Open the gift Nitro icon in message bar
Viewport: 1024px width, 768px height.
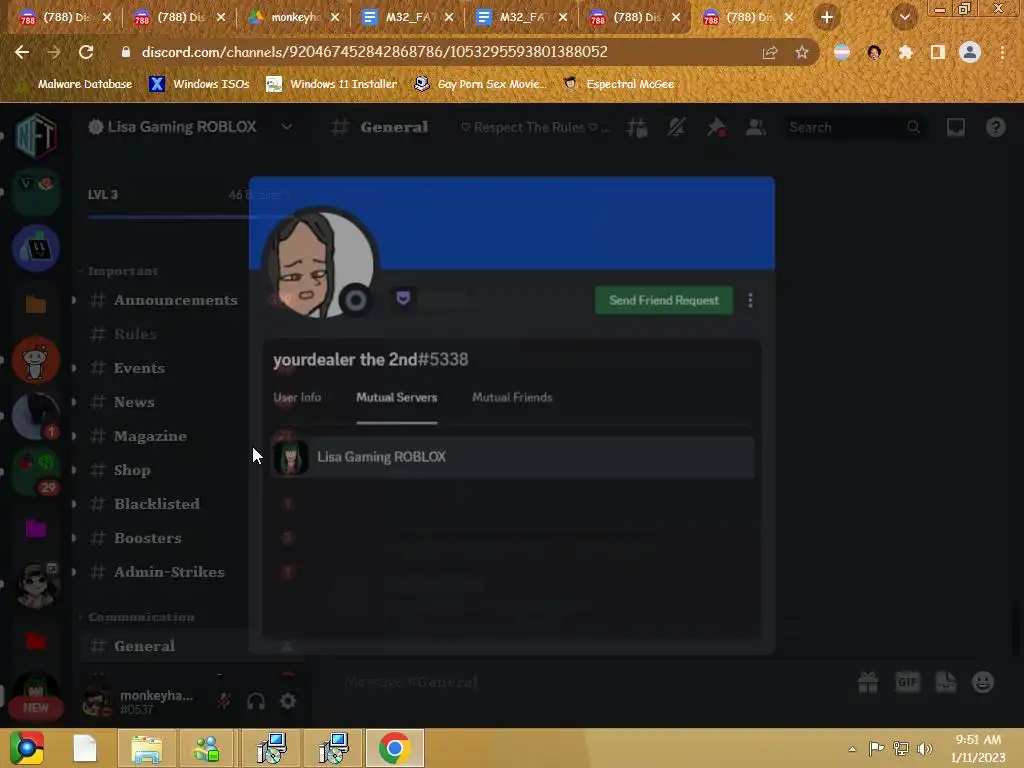click(868, 682)
